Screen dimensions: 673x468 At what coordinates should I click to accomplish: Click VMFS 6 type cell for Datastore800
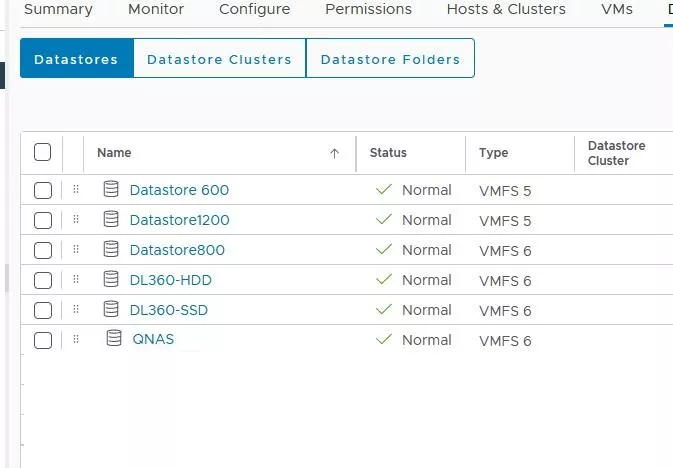pyautogui.click(x=505, y=251)
